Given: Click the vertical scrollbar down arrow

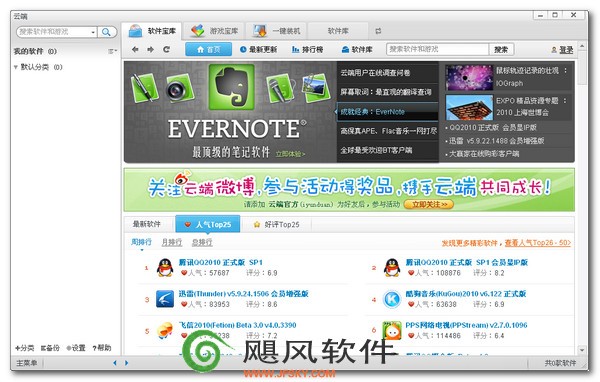Looking at the screenshot, I should pyautogui.click(x=582, y=350).
